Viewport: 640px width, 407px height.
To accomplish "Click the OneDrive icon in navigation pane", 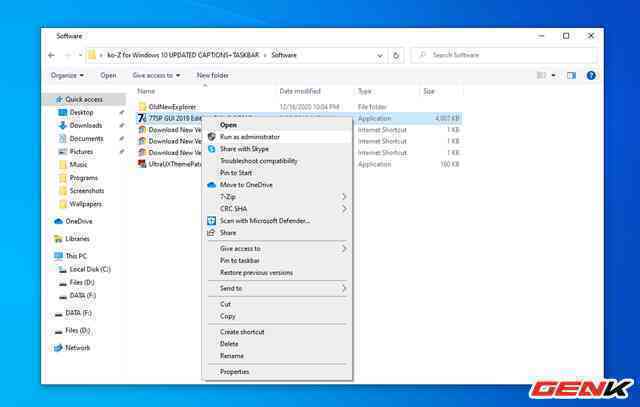I will coord(58,221).
